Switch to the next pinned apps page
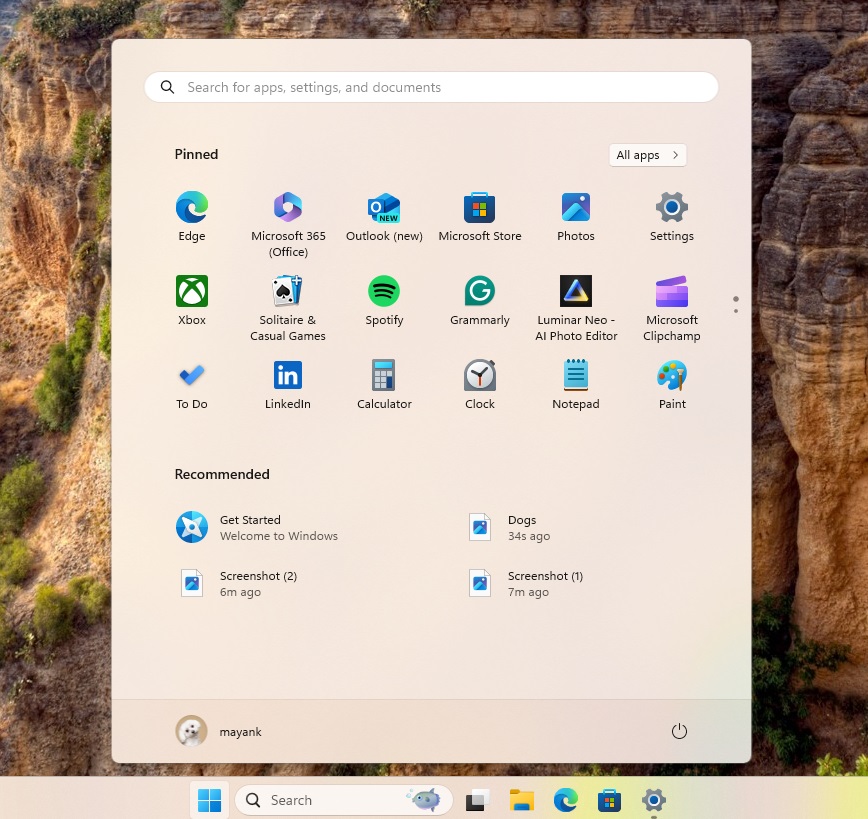 point(736,312)
